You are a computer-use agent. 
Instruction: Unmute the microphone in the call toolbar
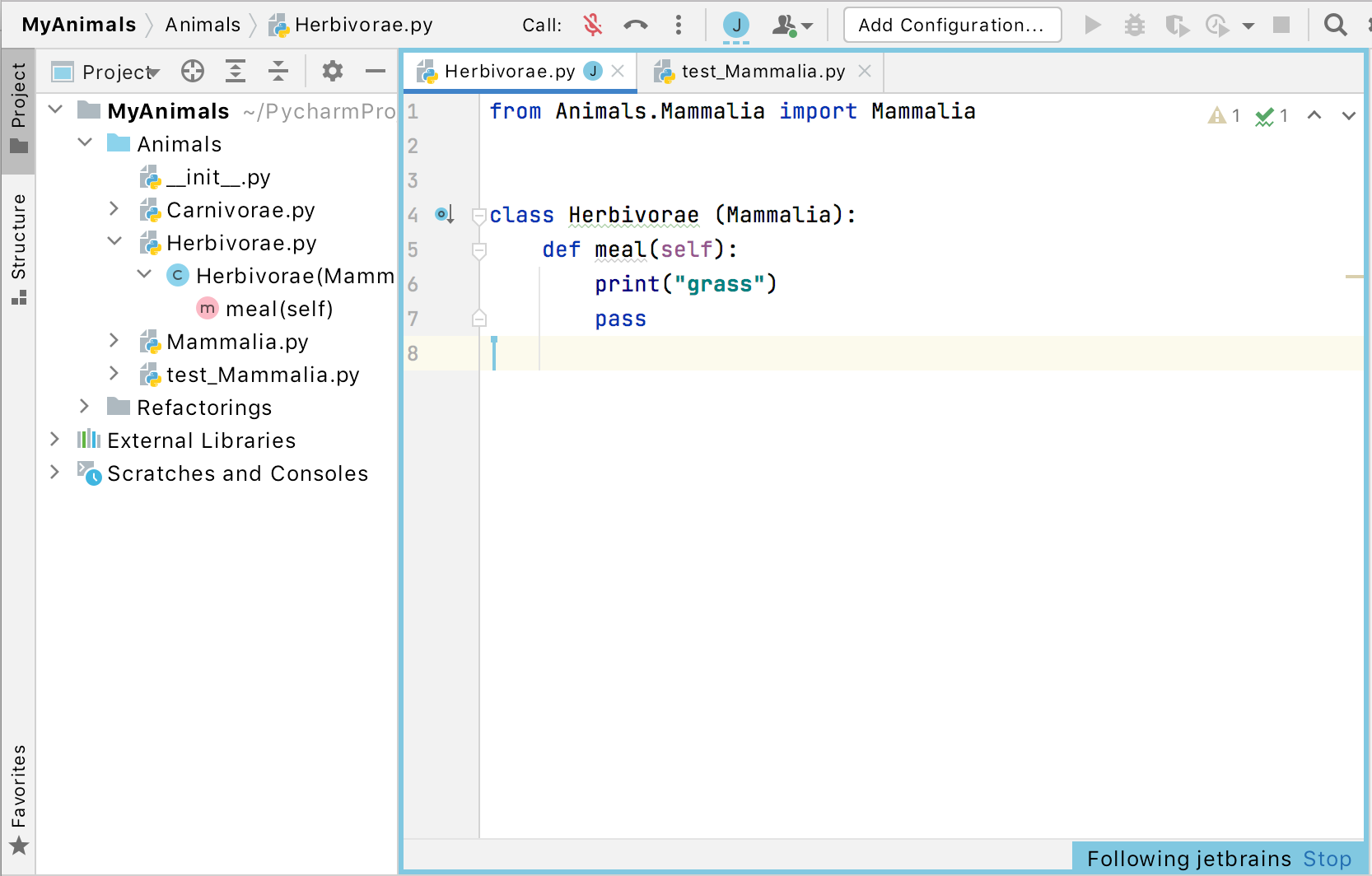tap(592, 25)
